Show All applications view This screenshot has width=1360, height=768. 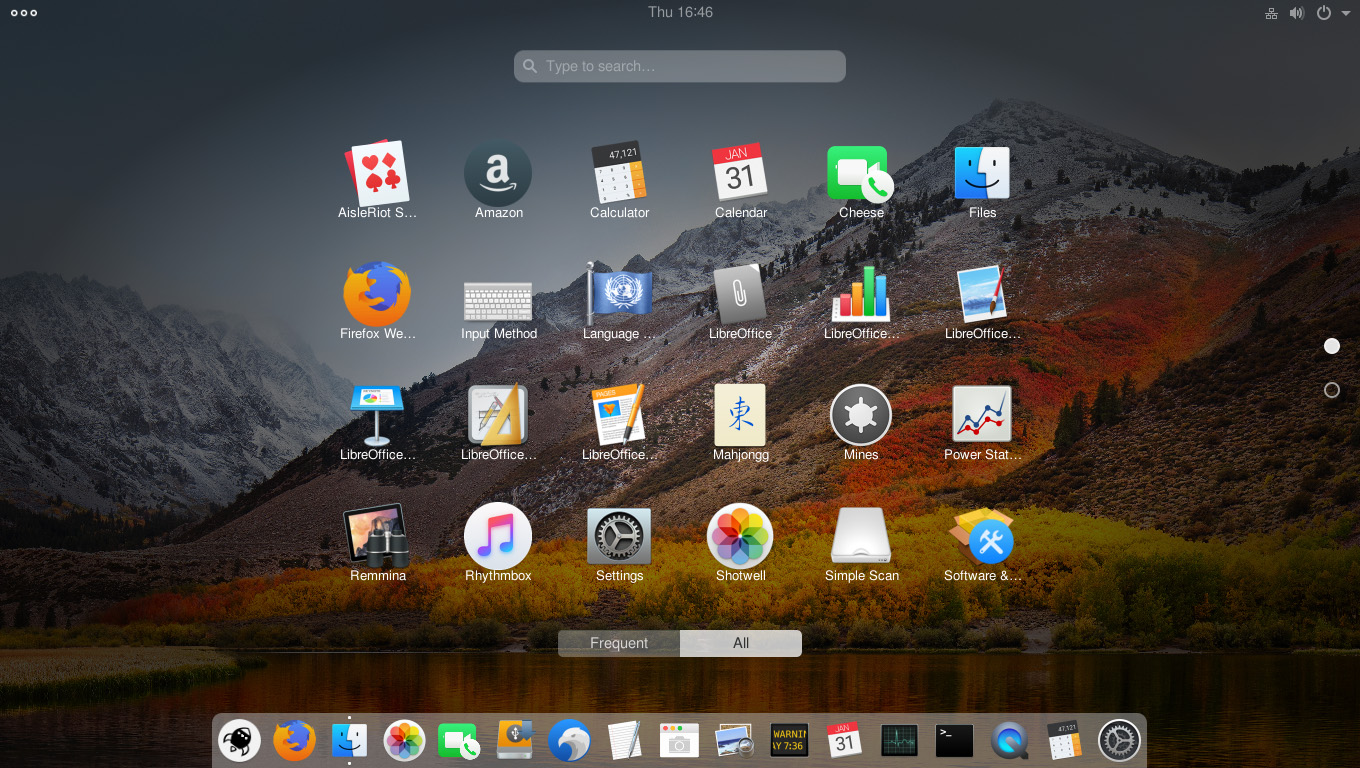click(x=741, y=643)
